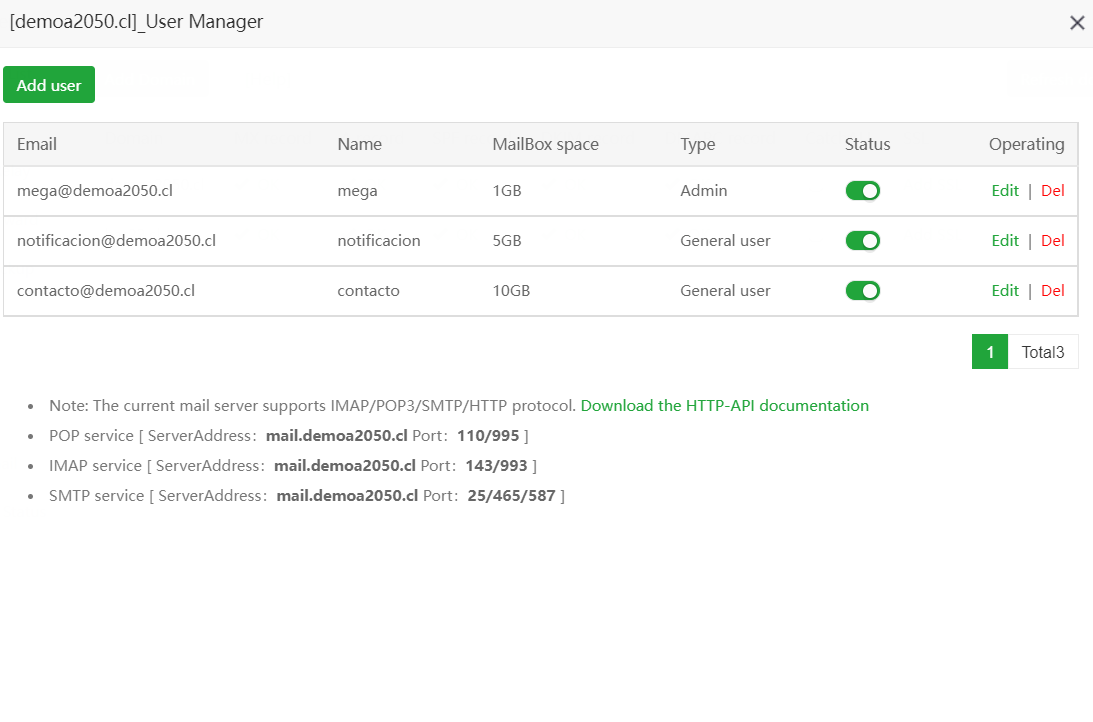Delete the notificacion@demoa2050.cl account
The width and height of the screenshot is (1093, 722).
point(1053,241)
